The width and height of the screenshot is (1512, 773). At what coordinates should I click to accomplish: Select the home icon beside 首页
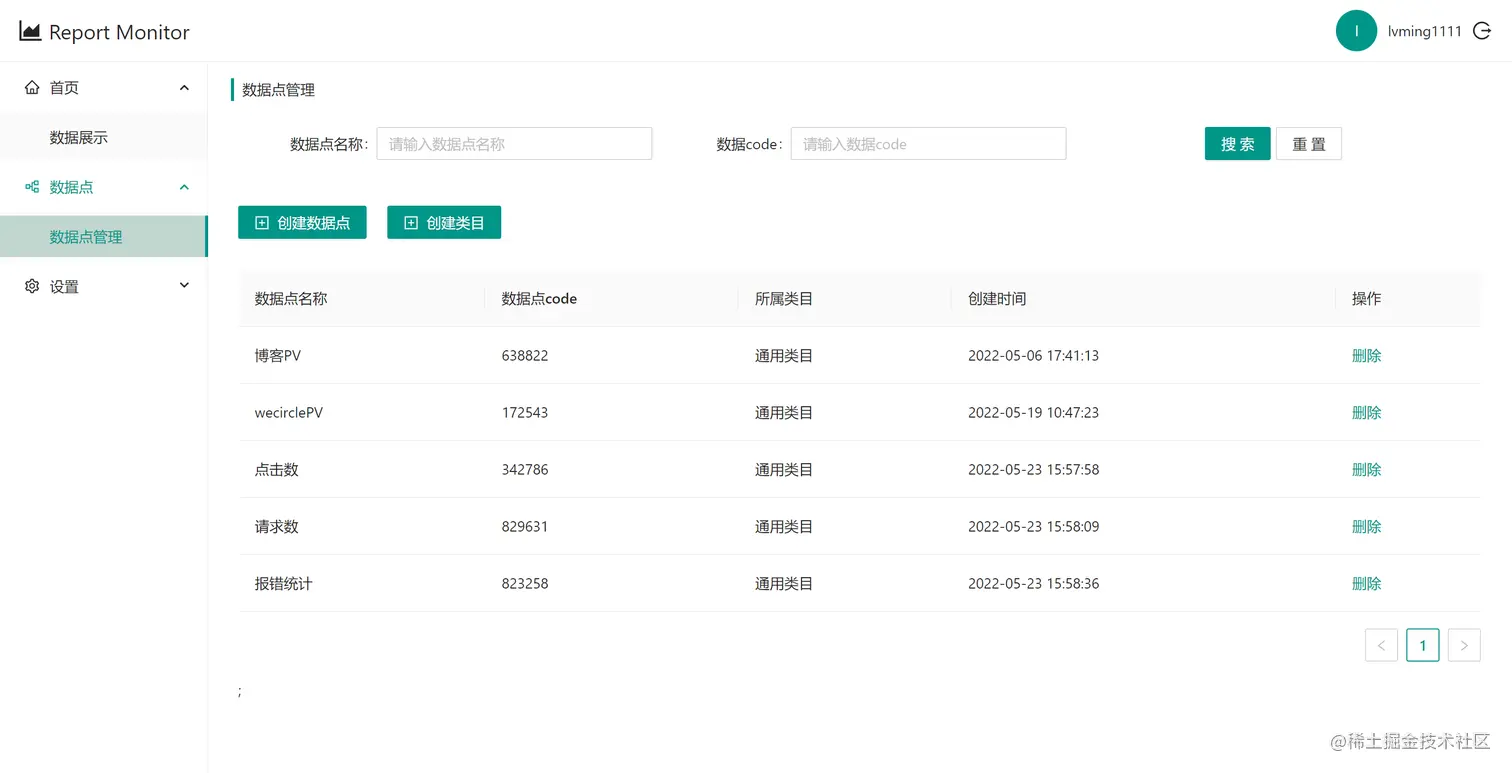click(32, 87)
